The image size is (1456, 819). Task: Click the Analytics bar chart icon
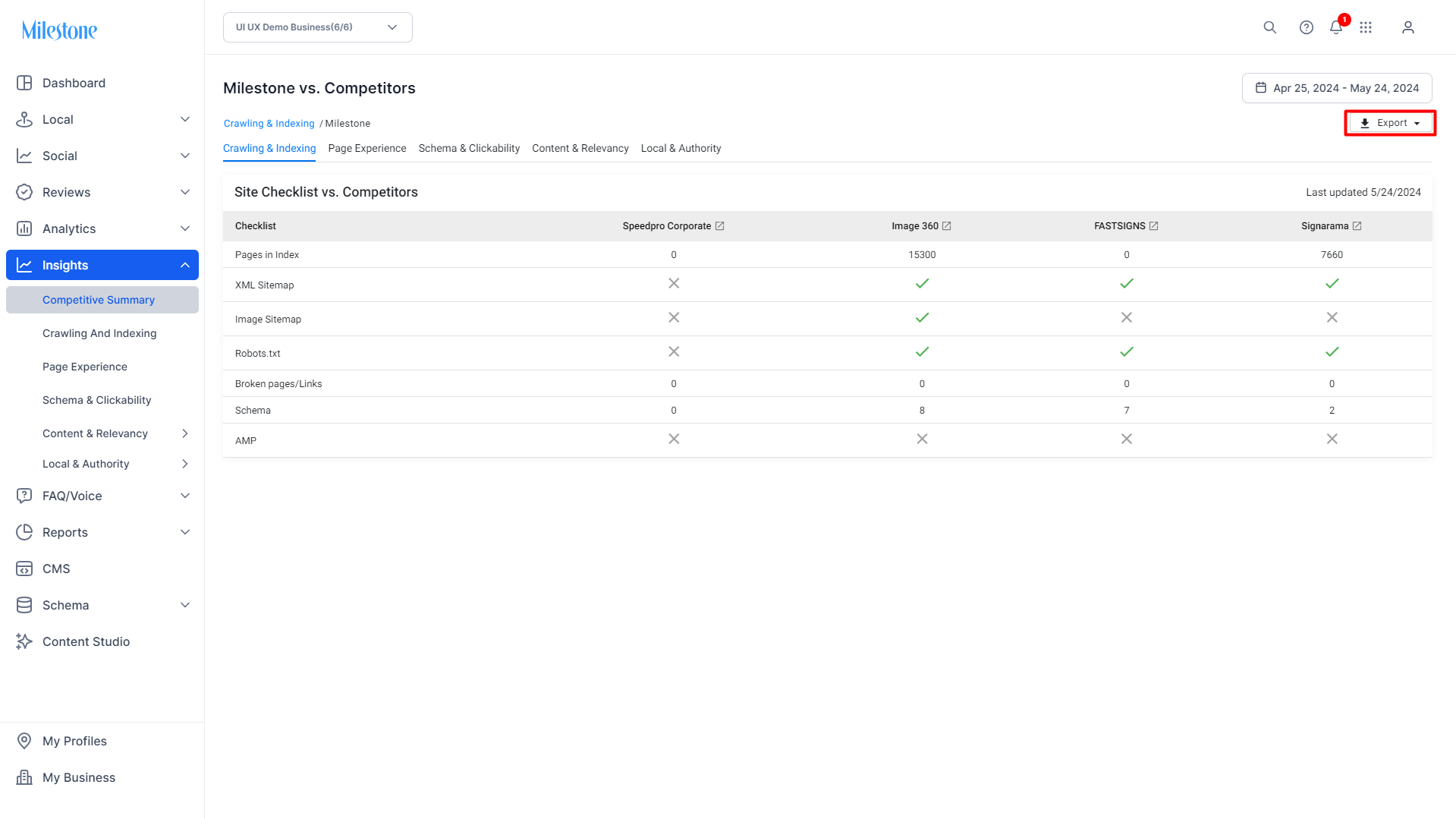(x=24, y=228)
